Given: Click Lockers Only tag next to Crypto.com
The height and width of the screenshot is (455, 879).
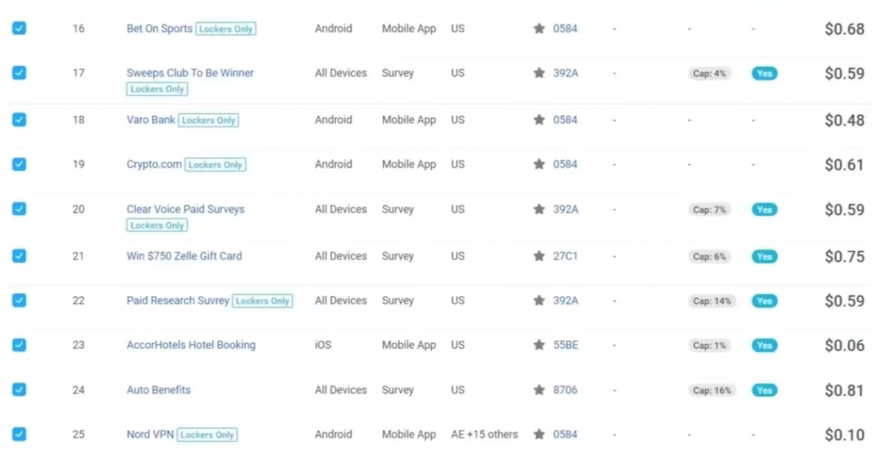Looking at the screenshot, I should [215, 165].
